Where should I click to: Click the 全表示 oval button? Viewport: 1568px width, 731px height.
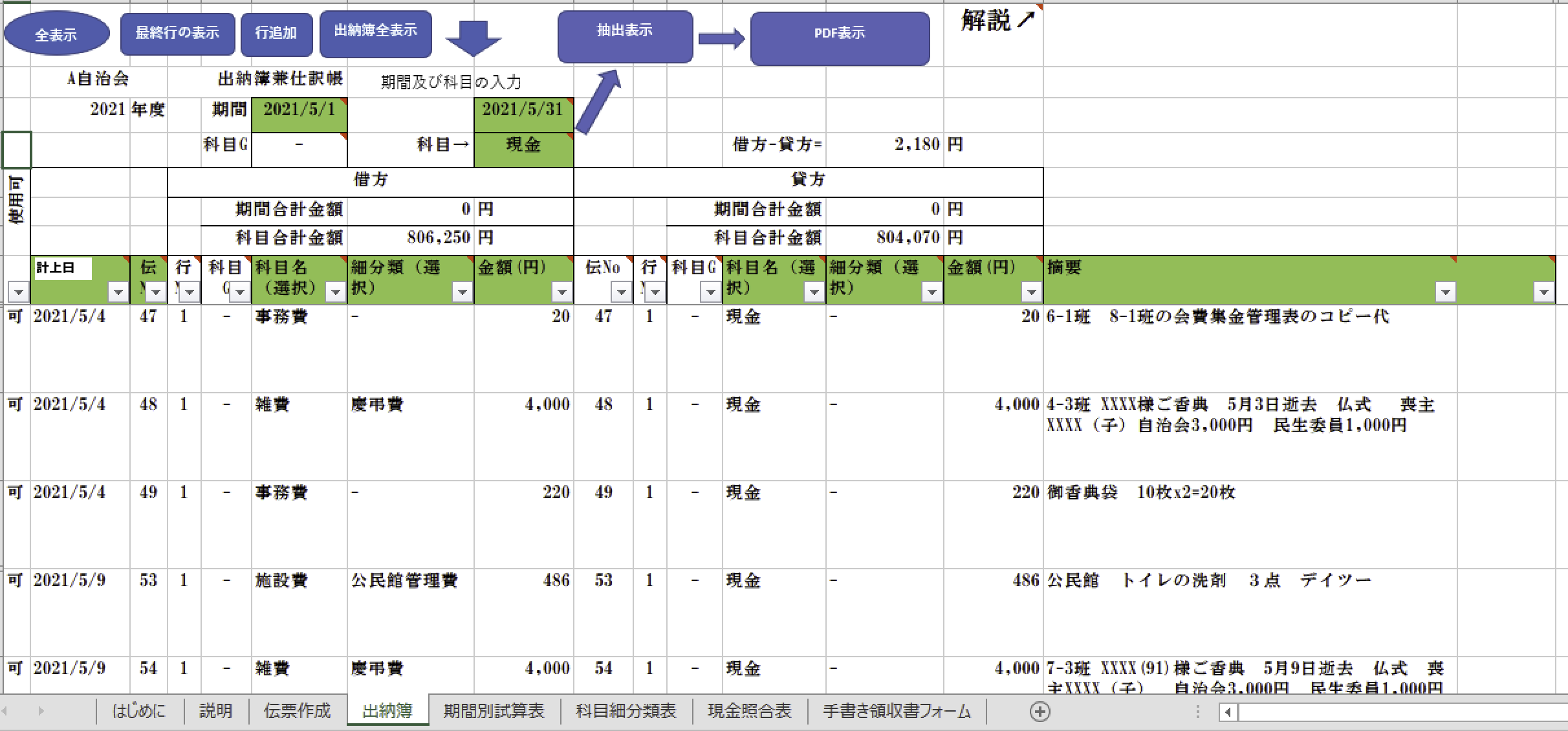(56, 34)
